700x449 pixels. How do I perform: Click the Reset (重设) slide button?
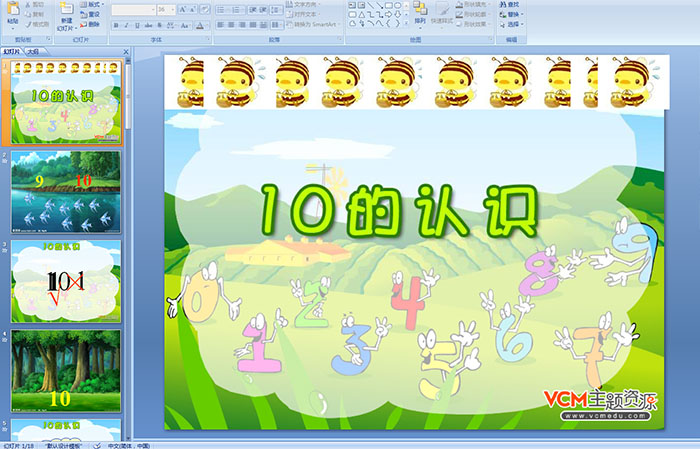point(93,15)
